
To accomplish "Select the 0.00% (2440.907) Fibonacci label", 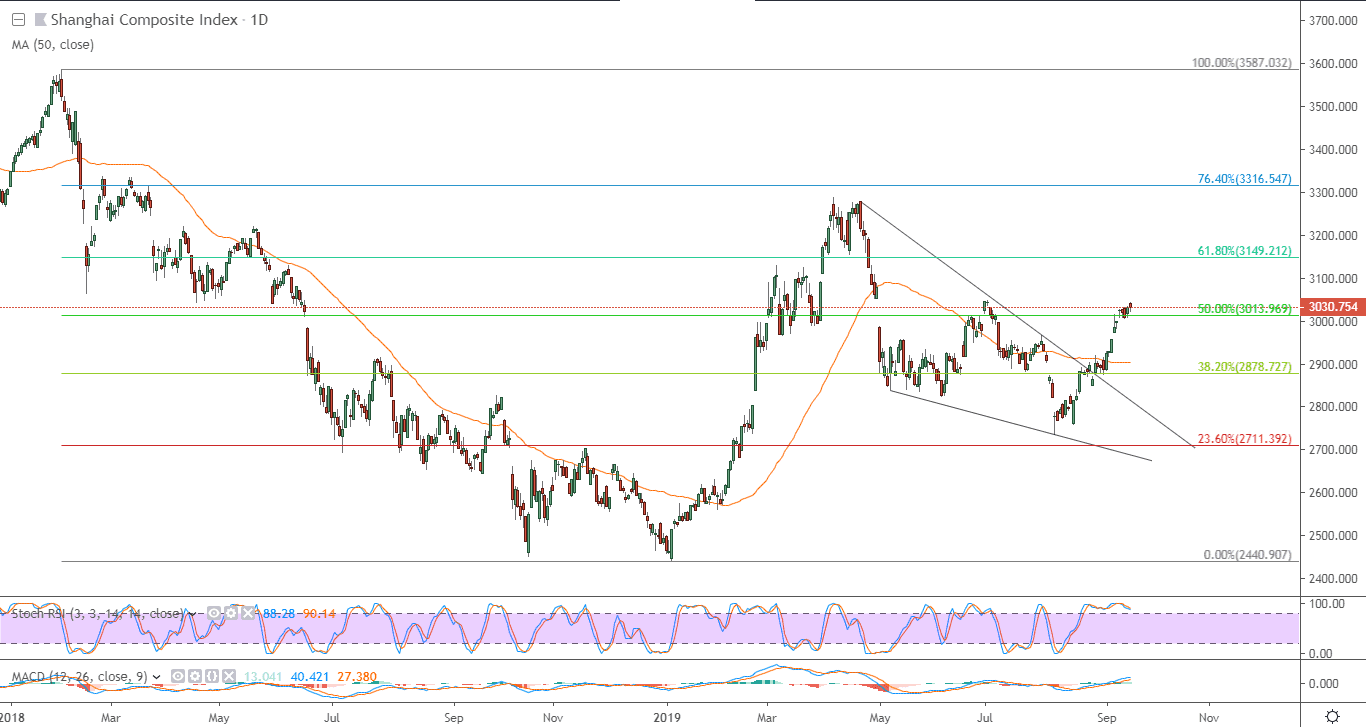I will pos(1248,555).
